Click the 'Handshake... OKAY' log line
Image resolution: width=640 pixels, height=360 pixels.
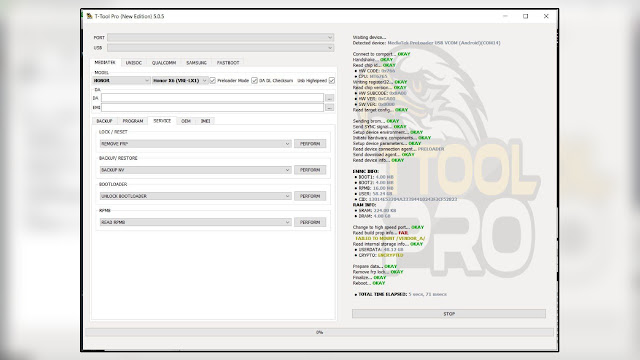coord(373,60)
